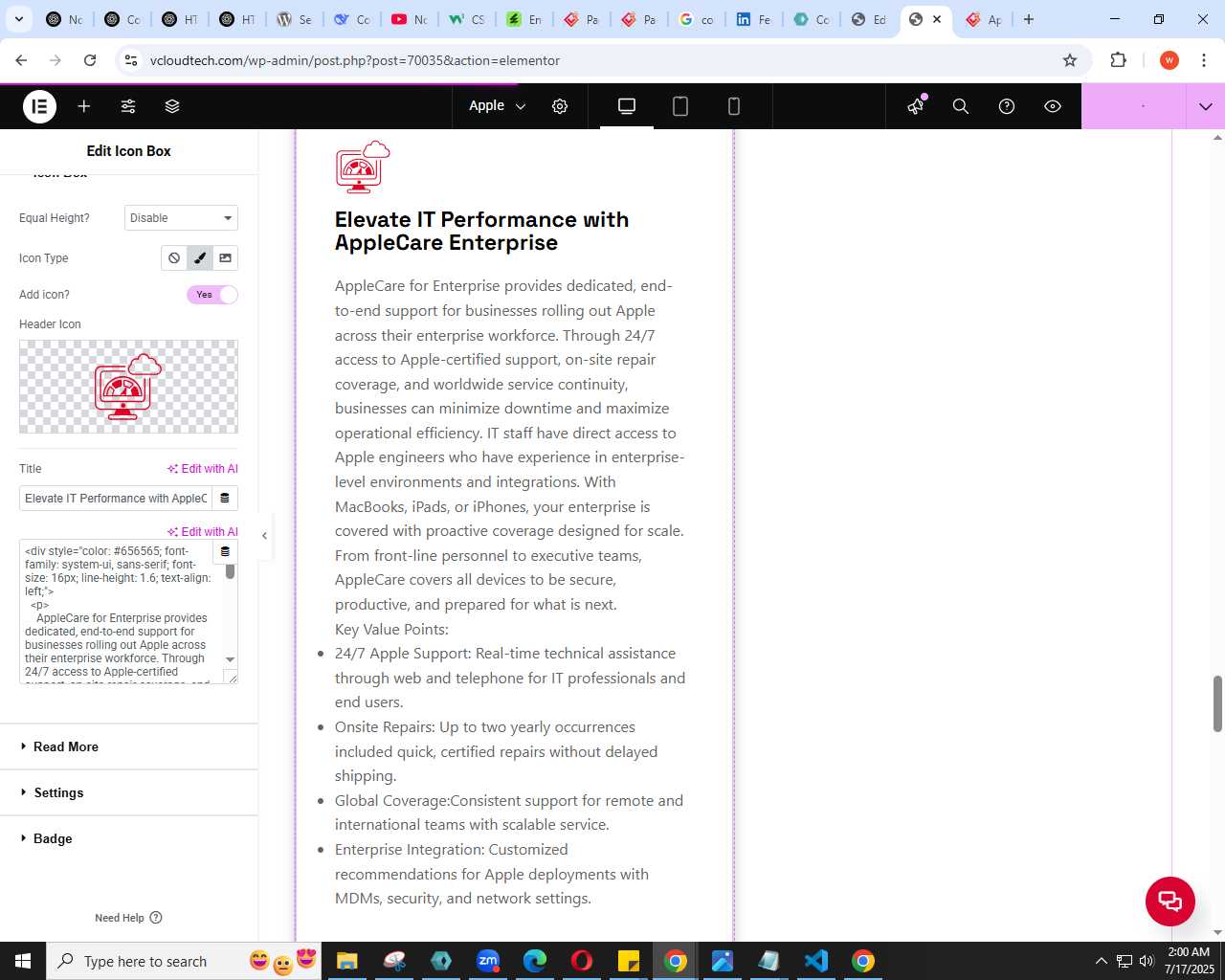Open dynamic tags for Title field
This screenshot has width=1225, height=980.
pos(225,499)
